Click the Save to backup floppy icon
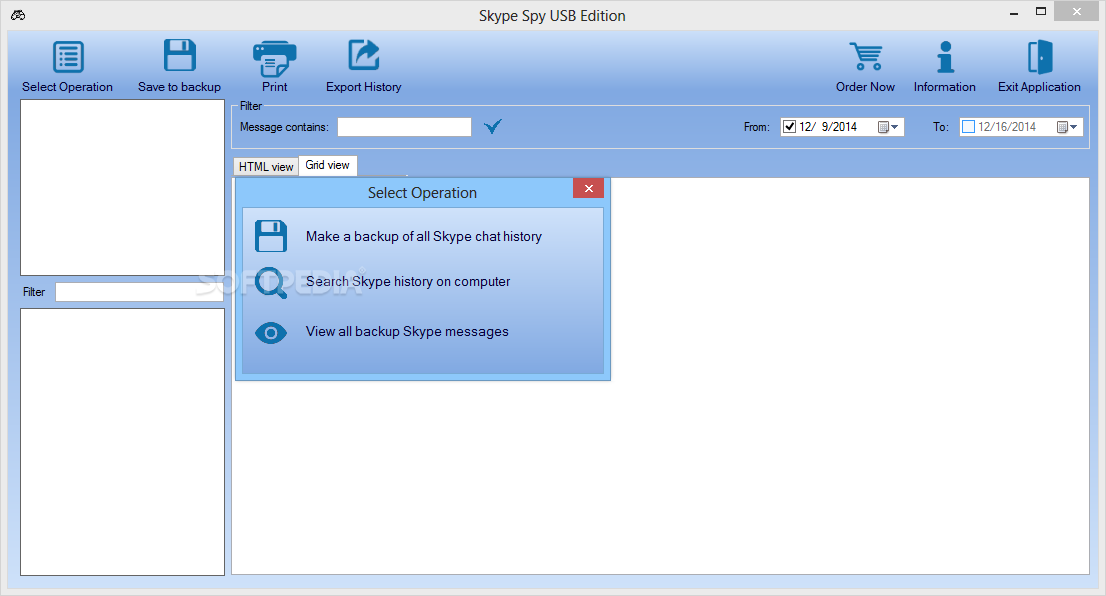1106x596 pixels. pos(180,55)
